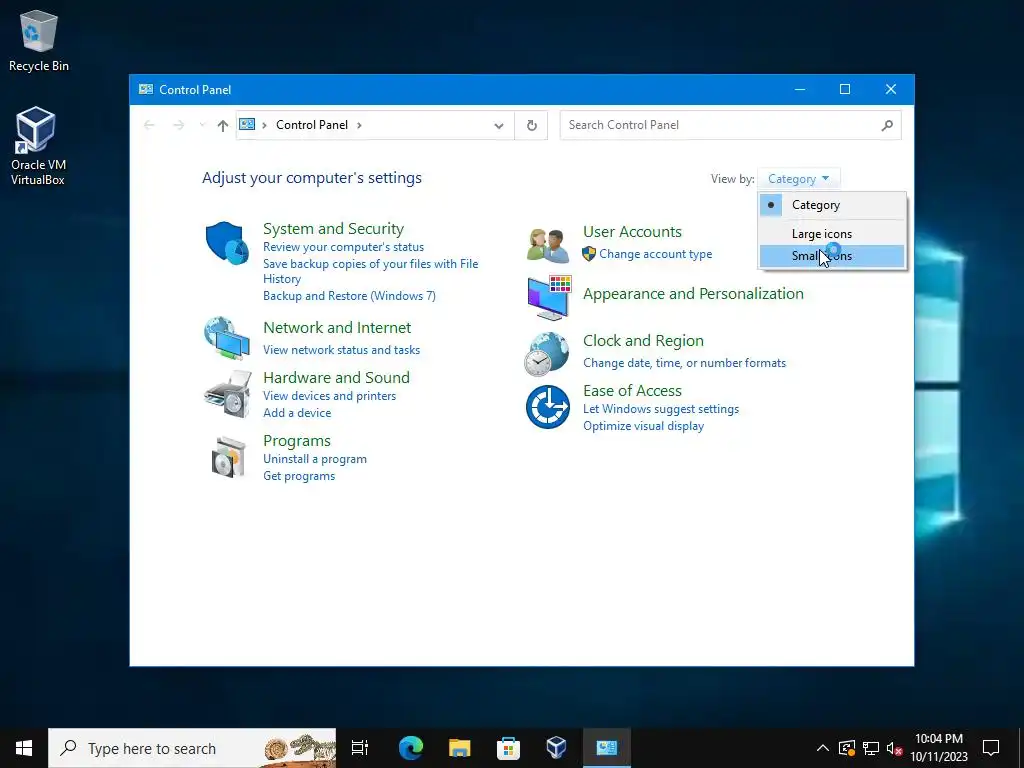Open the Ease of Access heading
This screenshot has height=768, width=1024.
pyautogui.click(x=632, y=391)
